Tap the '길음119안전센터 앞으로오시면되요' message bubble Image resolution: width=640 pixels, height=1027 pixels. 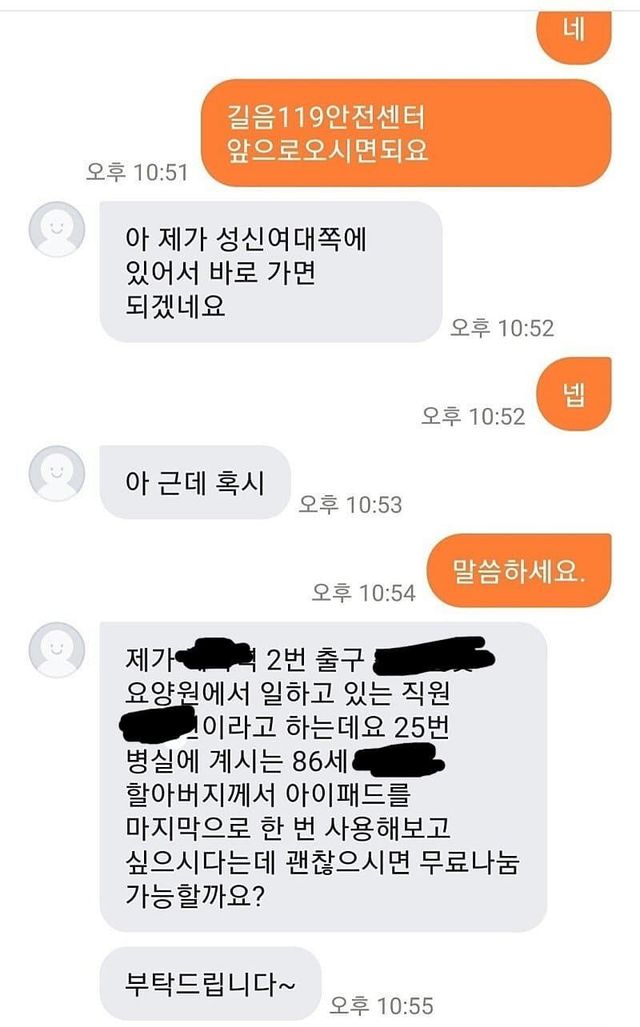click(x=406, y=133)
